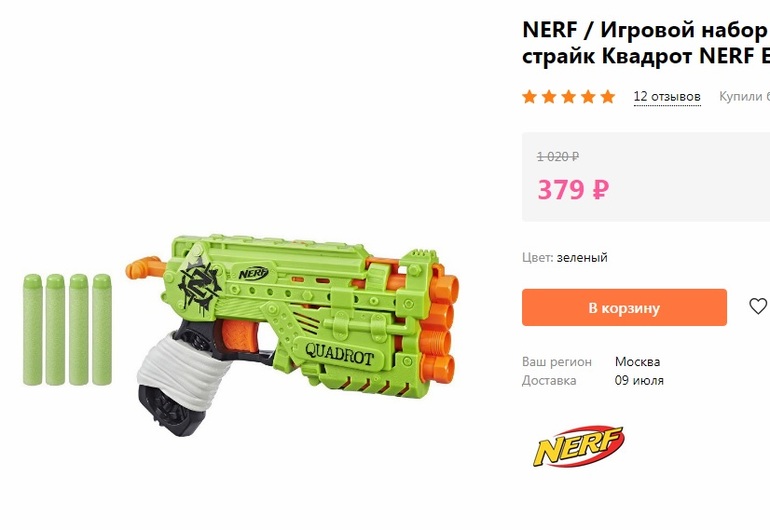Click the fifth orange rating star
This screenshot has height=530, width=770.
point(608,96)
